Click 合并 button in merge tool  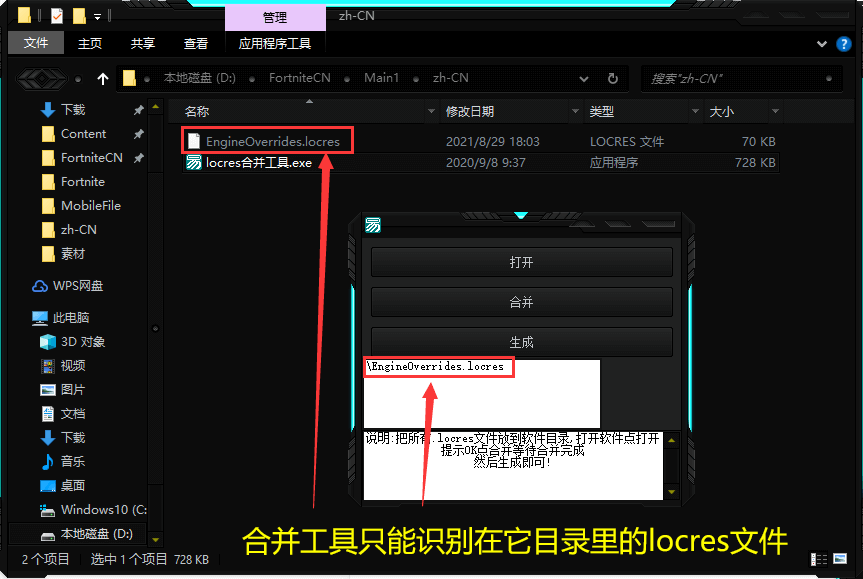(521, 302)
